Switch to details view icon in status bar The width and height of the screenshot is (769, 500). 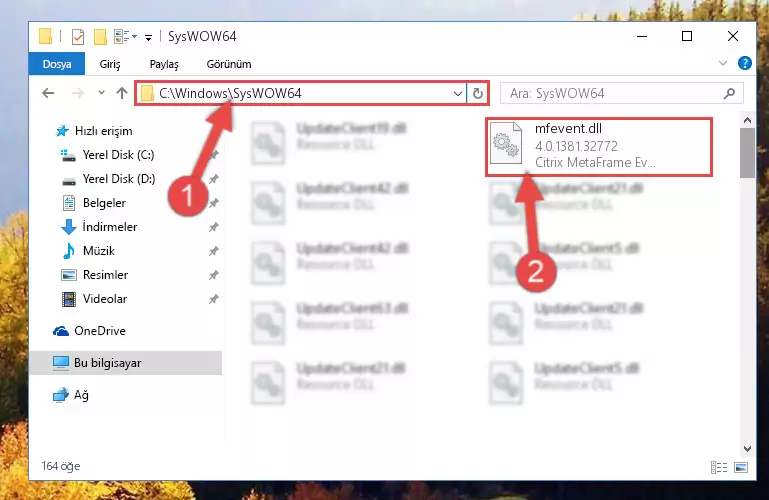click(x=718, y=467)
